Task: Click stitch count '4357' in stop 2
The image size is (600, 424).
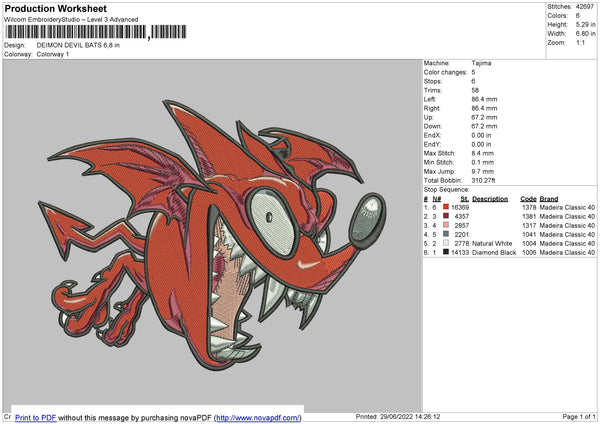Action: pos(461,217)
